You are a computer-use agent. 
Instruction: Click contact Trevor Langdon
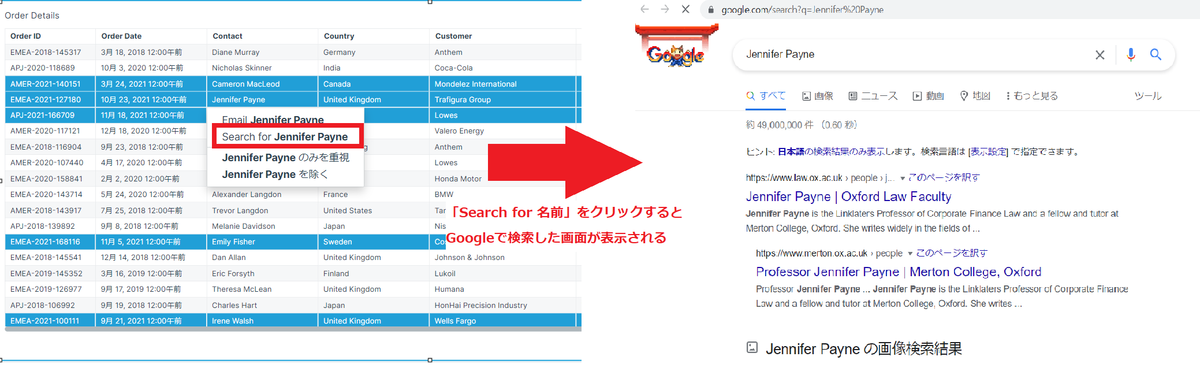pos(240,210)
